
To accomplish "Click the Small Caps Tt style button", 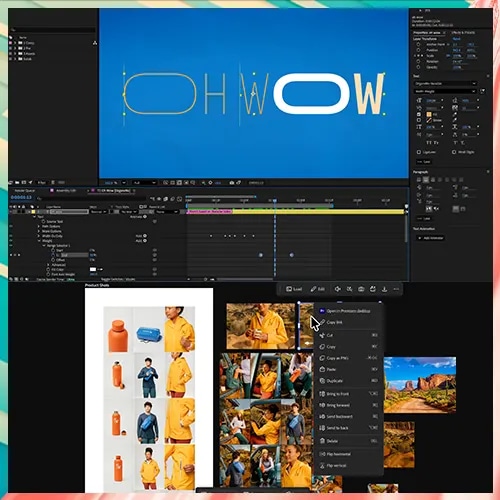I will pos(436,143).
